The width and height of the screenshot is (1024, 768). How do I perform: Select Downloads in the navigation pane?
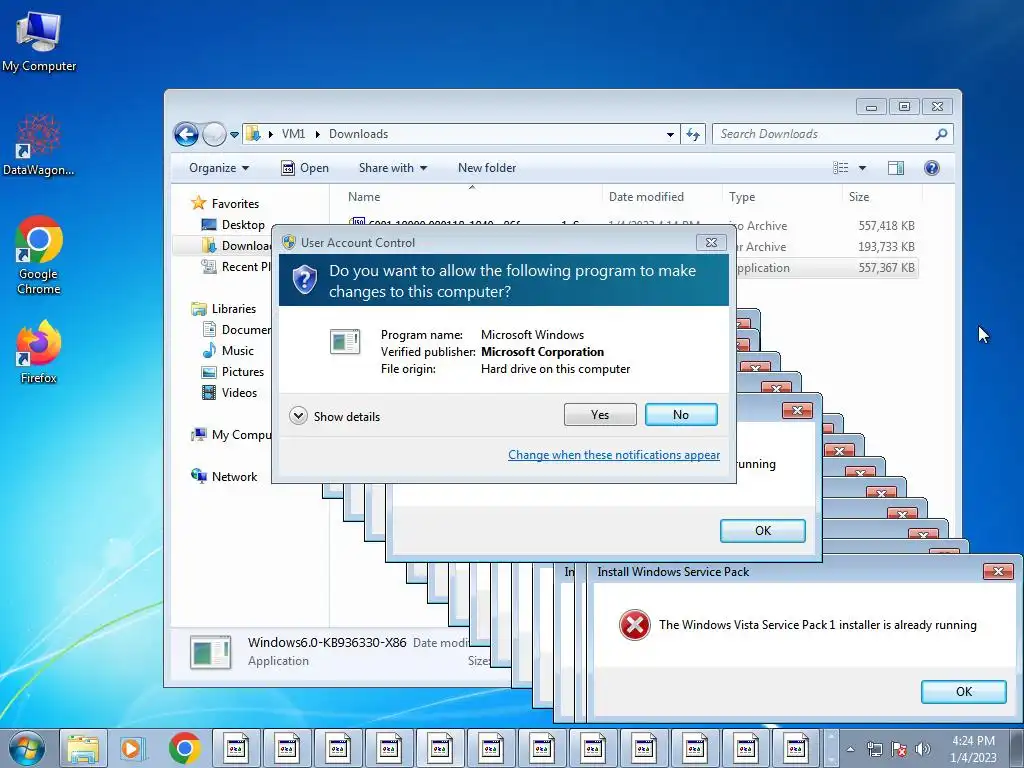[236, 246]
